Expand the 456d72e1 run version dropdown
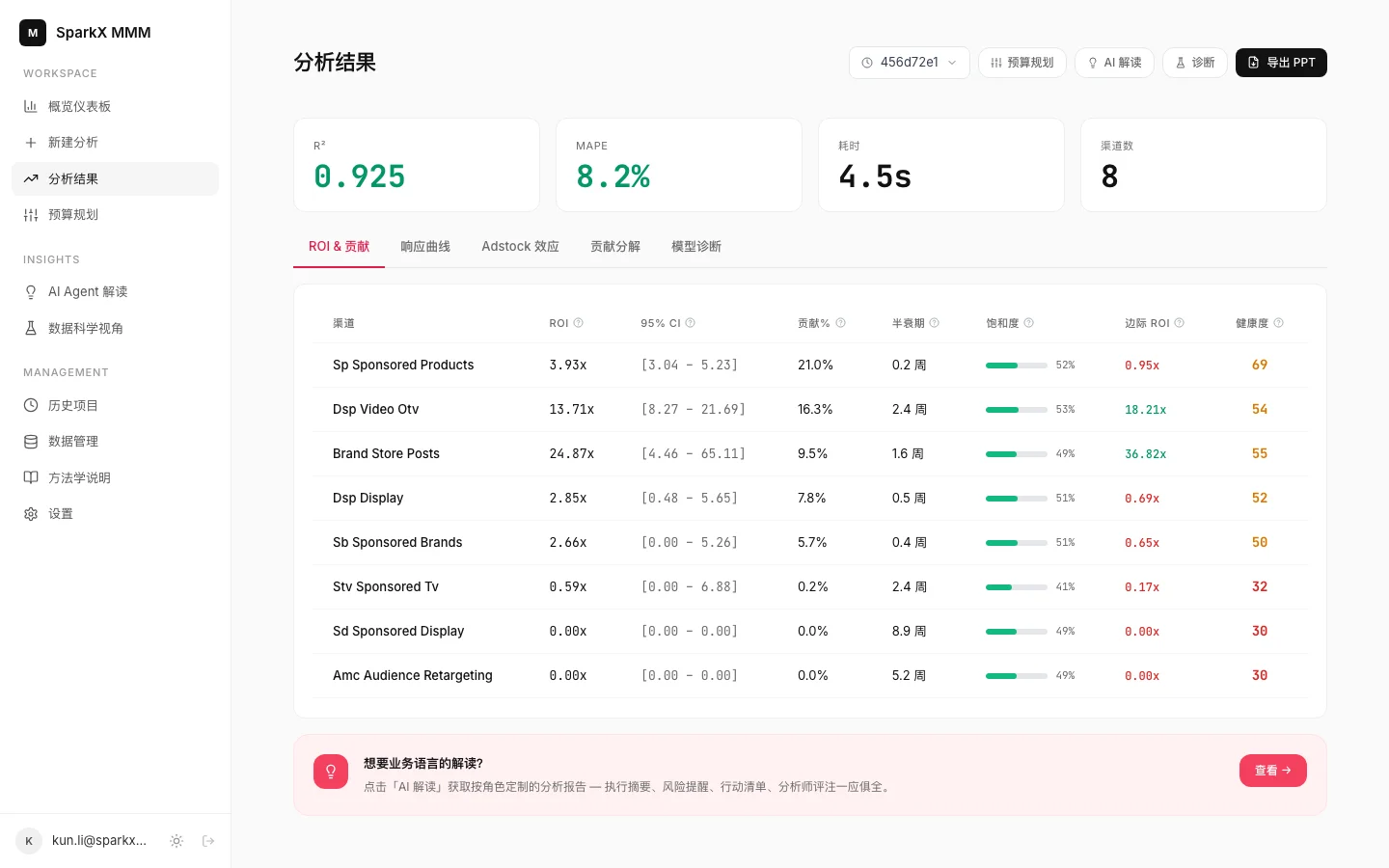 [910, 63]
